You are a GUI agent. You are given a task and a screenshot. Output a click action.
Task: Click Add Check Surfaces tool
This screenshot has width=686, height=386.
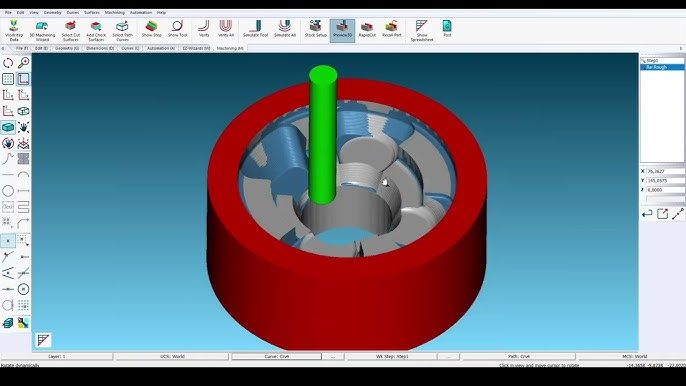pos(96,30)
